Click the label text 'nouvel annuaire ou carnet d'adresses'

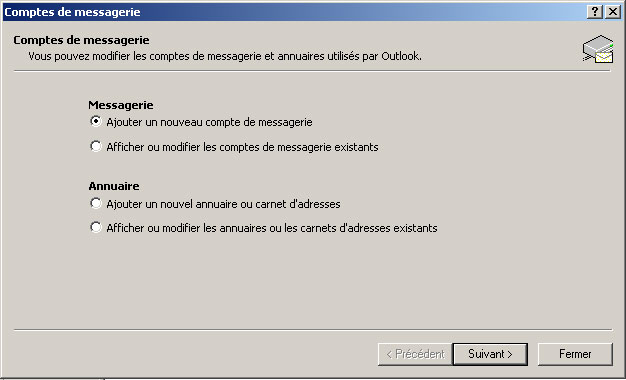pyautogui.click(x=250, y=204)
